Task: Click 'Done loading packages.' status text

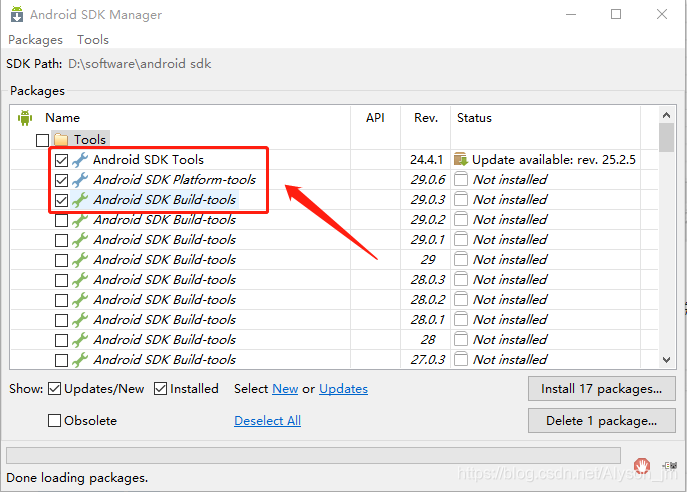Action: (x=77, y=478)
